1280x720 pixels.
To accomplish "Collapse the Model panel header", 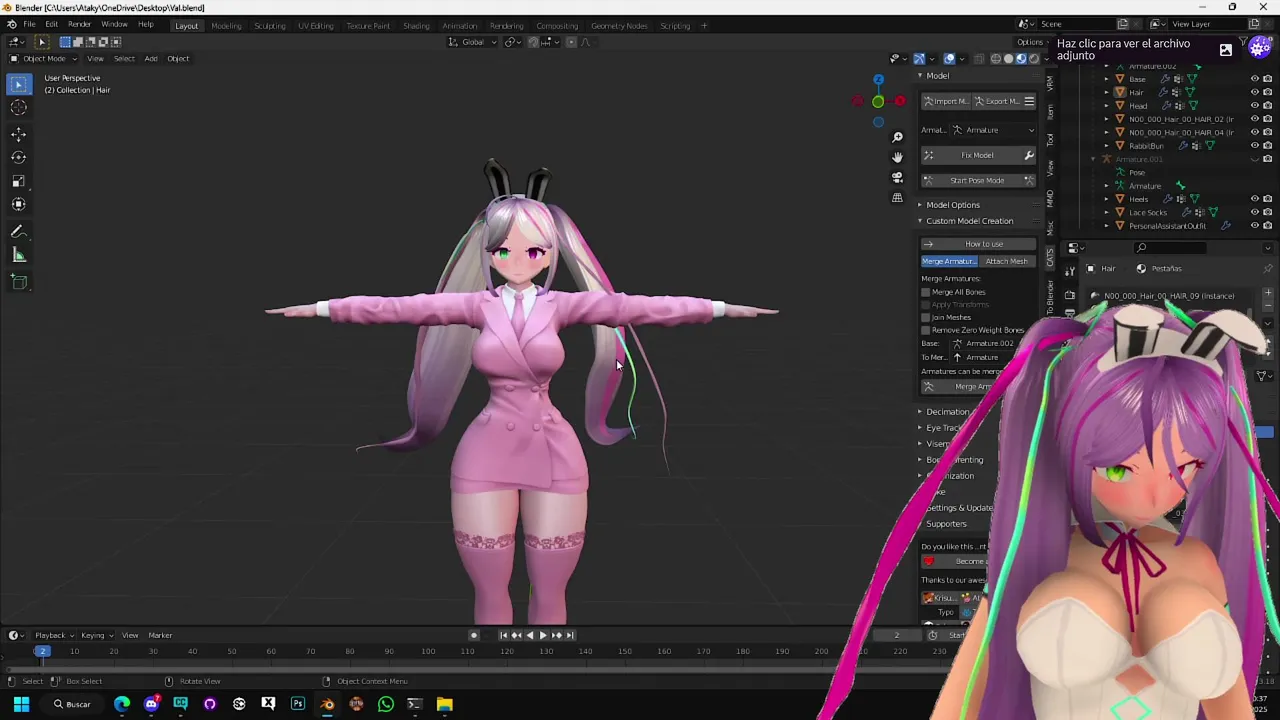I will 936,76.
